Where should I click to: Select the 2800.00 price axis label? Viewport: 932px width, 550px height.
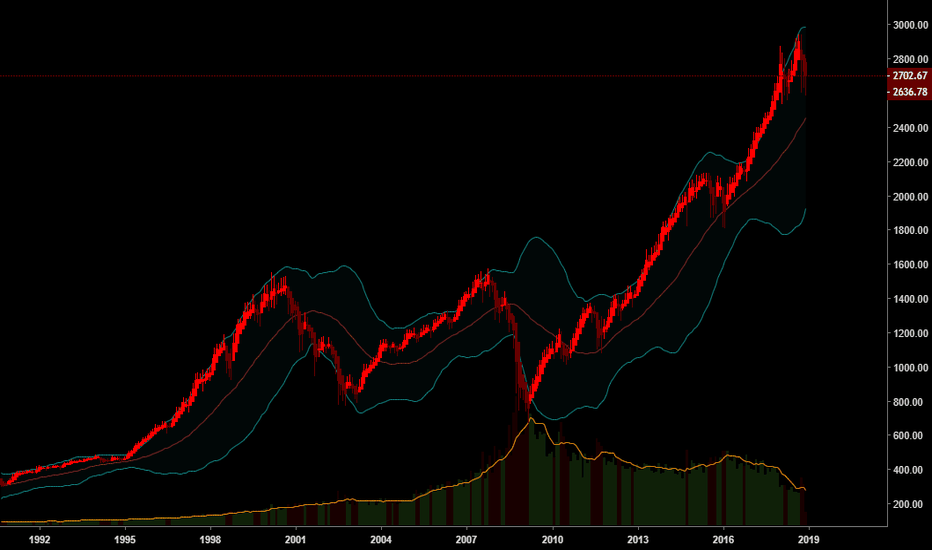pos(910,59)
